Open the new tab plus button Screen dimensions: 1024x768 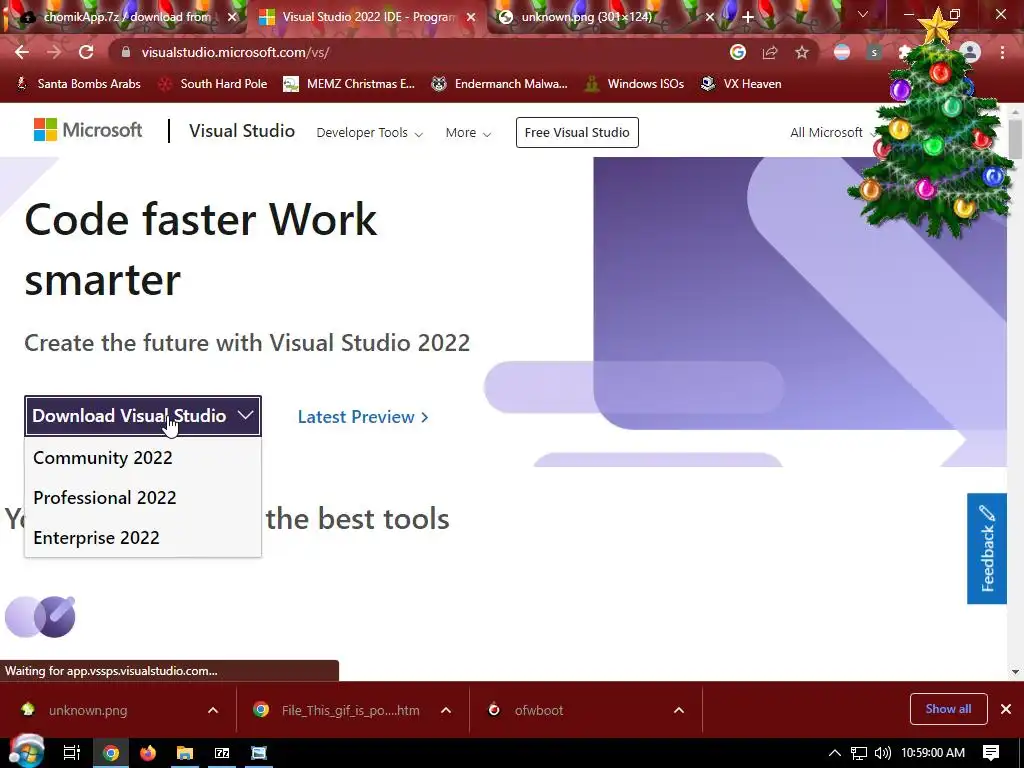pyautogui.click(x=748, y=17)
